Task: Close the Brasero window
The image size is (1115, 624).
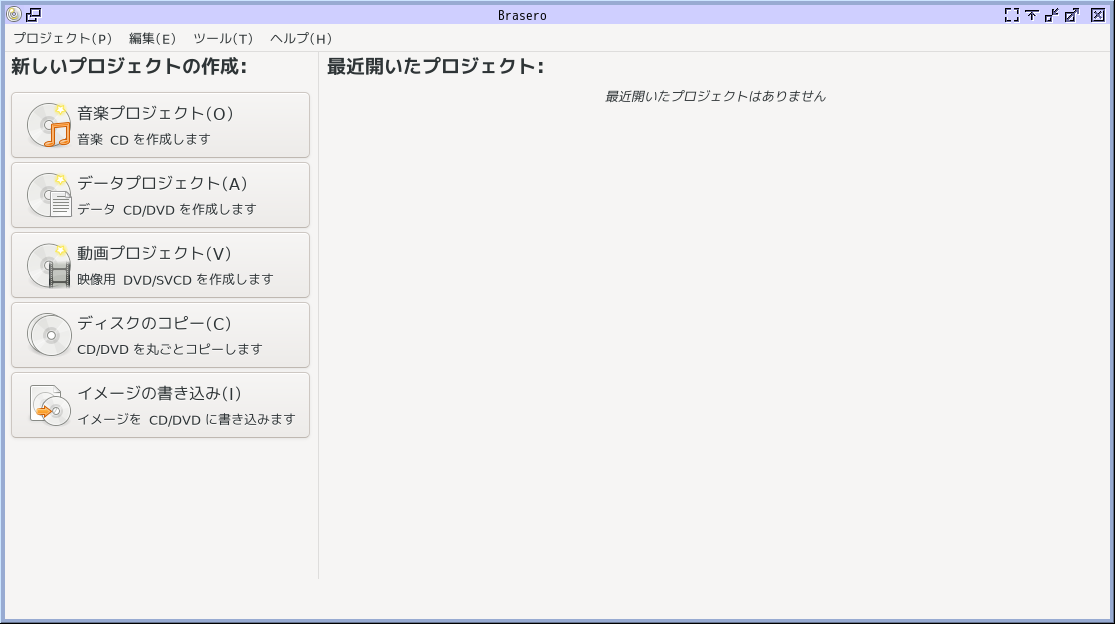Action: [x=1098, y=15]
